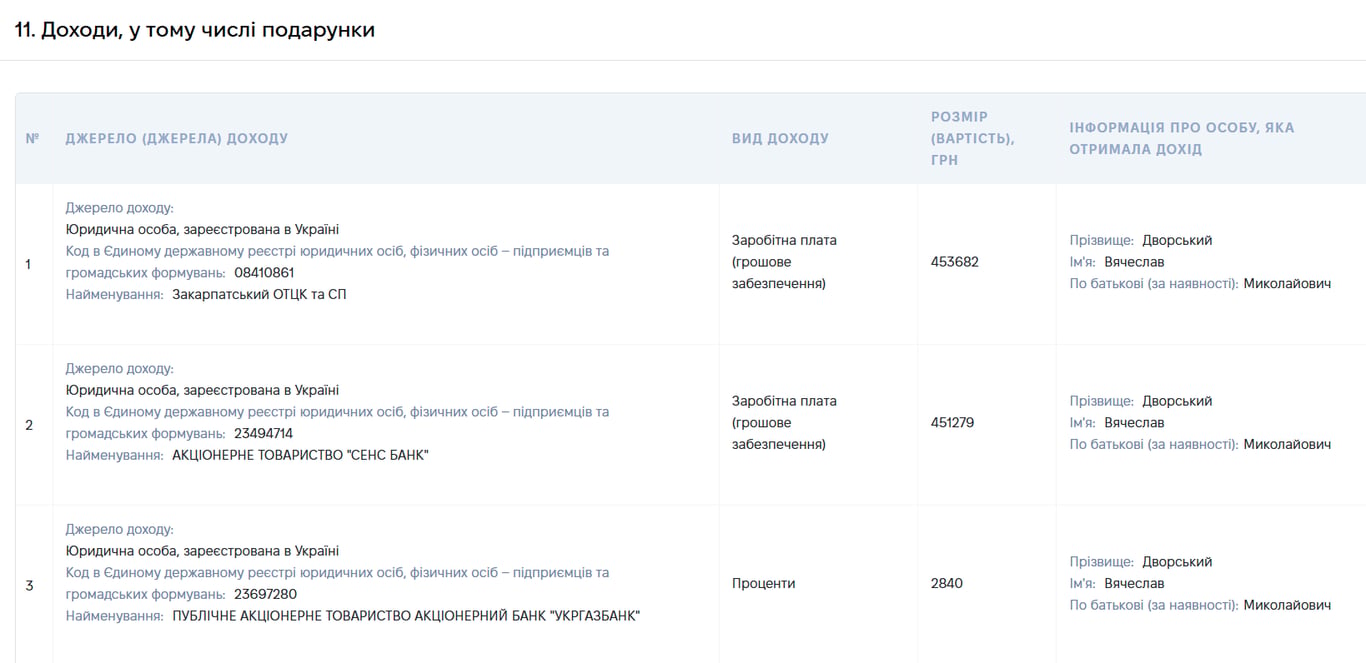The image size is (1366, 663).
Task: Select 'АКЦІОНЕРНЕ ТОВАРИСТВО "СЕНС БАНК"' name
Action: 300,455
